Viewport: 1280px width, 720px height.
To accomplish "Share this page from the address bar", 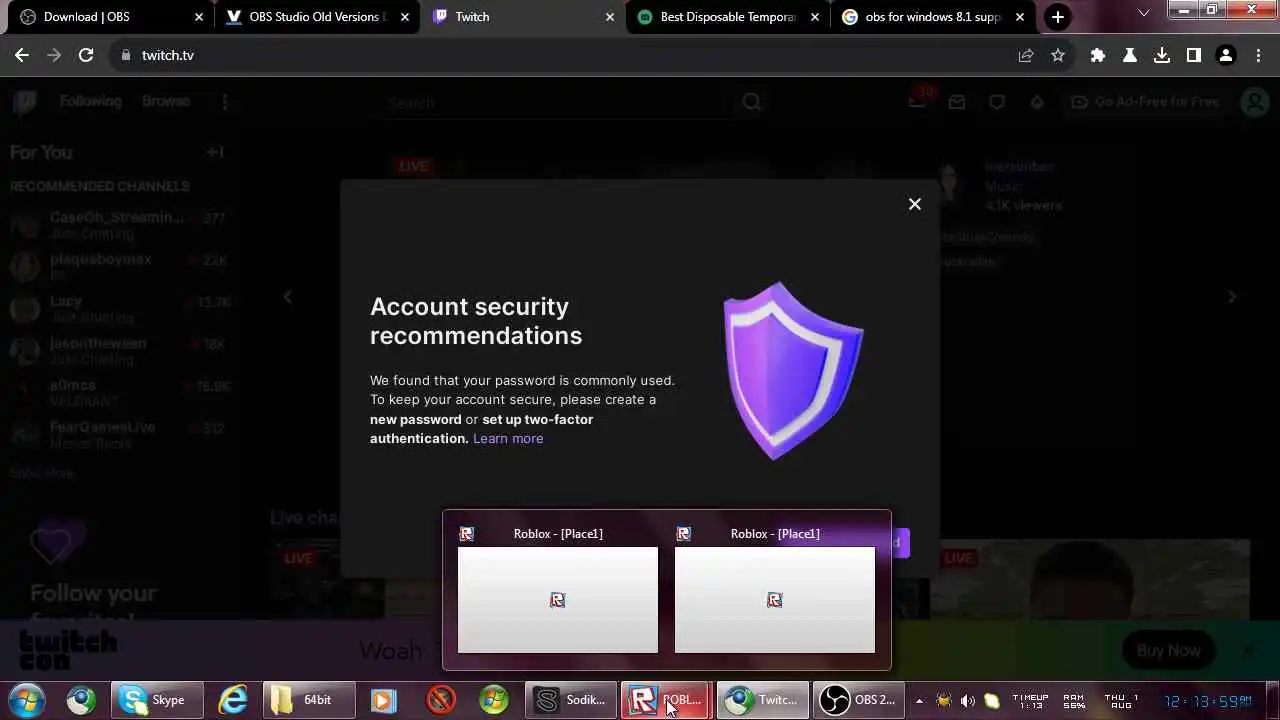I will click(1025, 55).
